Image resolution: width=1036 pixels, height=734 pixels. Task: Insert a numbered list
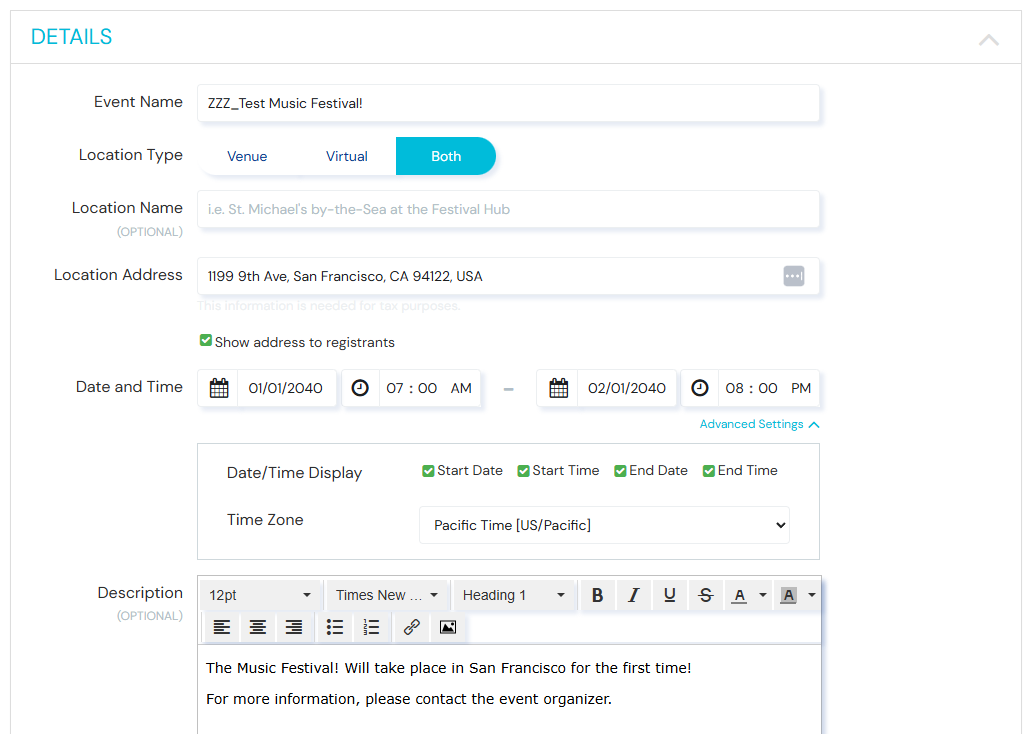(371, 627)
